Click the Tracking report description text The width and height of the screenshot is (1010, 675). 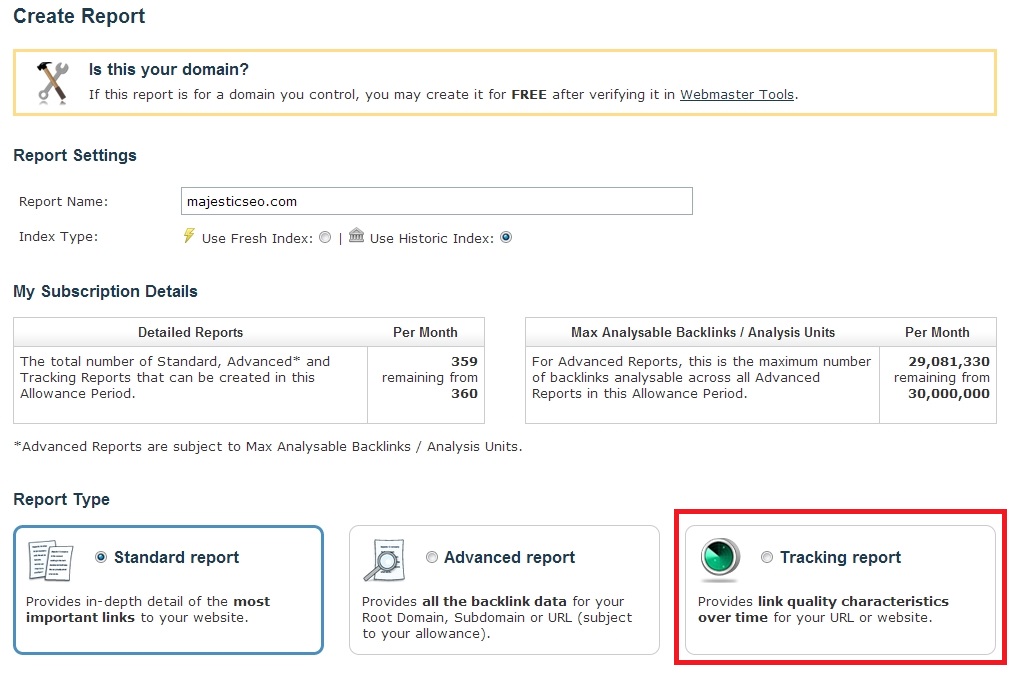tap(823, 609)
